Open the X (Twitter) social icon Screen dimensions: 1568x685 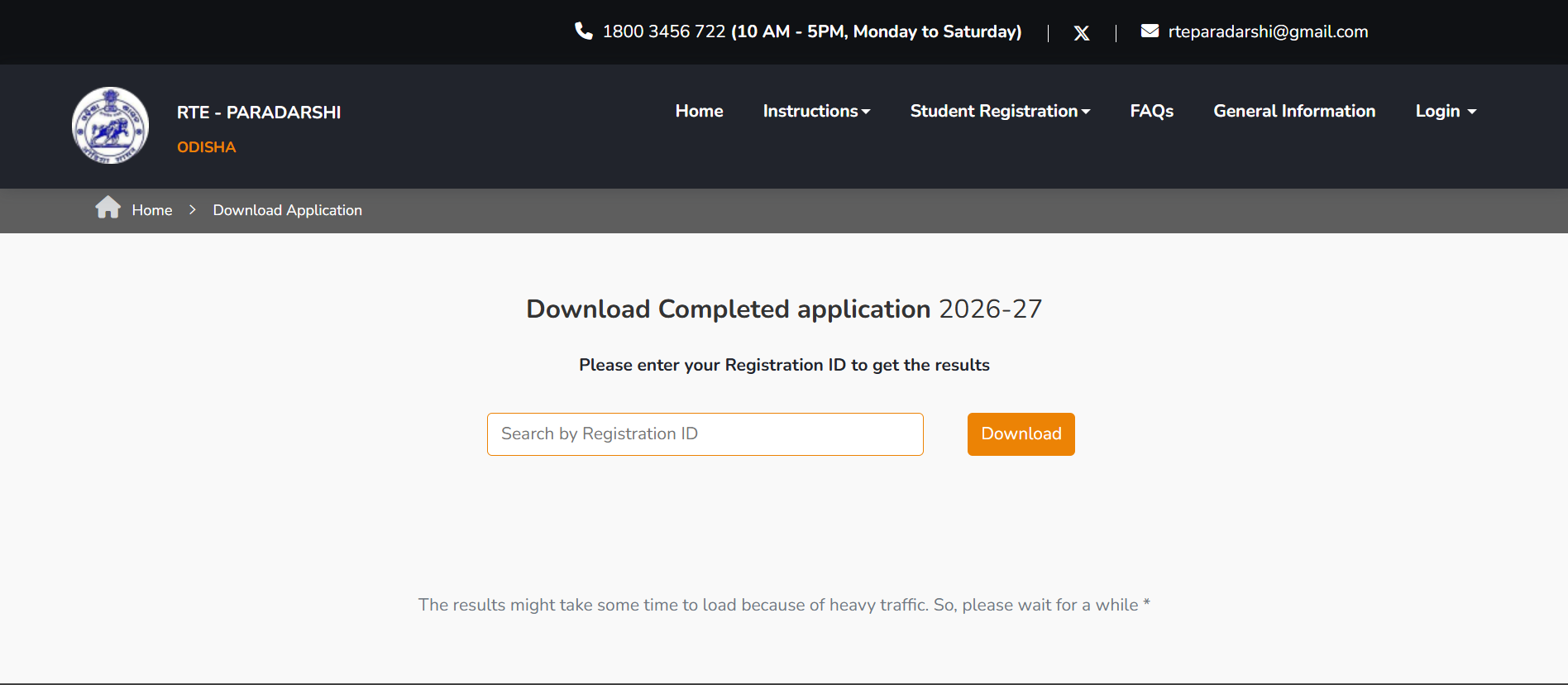(1081, 33)
